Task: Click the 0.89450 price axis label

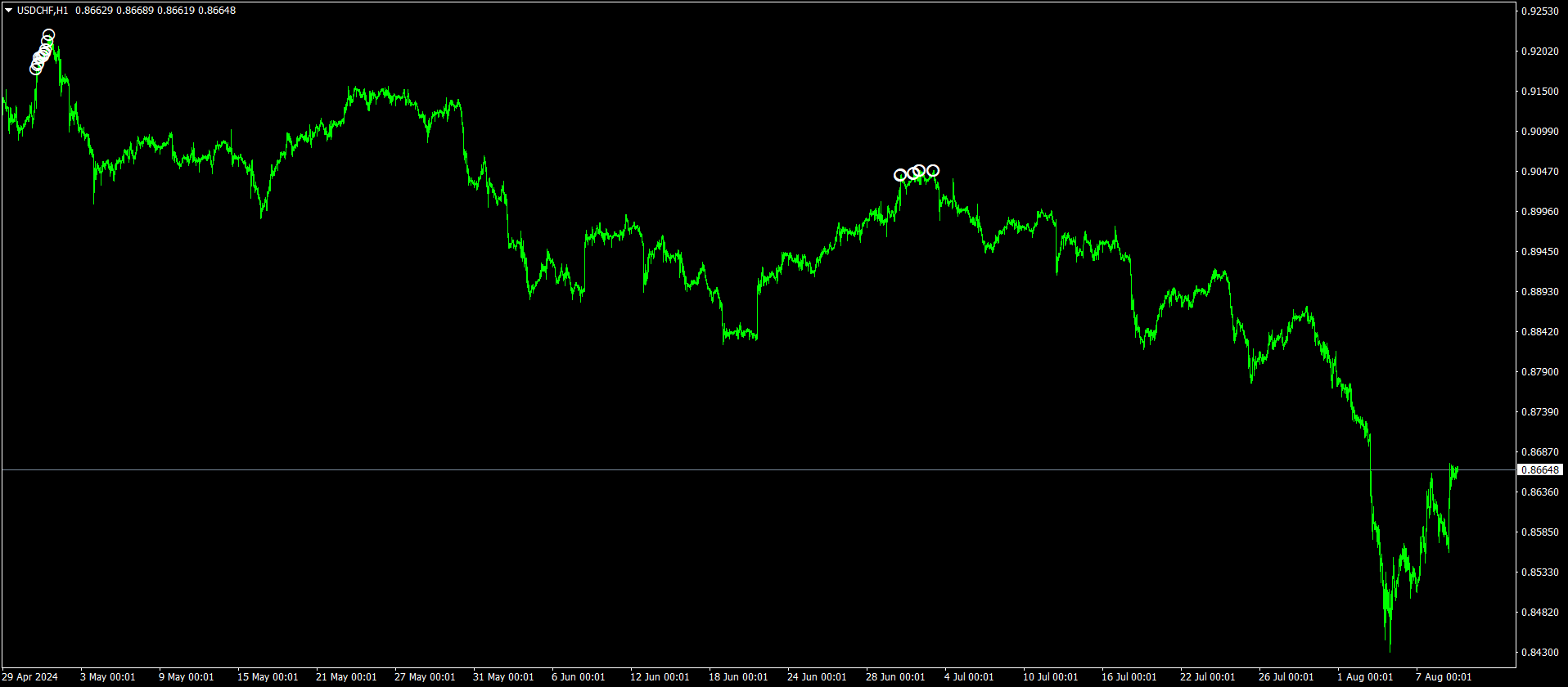Action: [x=1539, y=252]
